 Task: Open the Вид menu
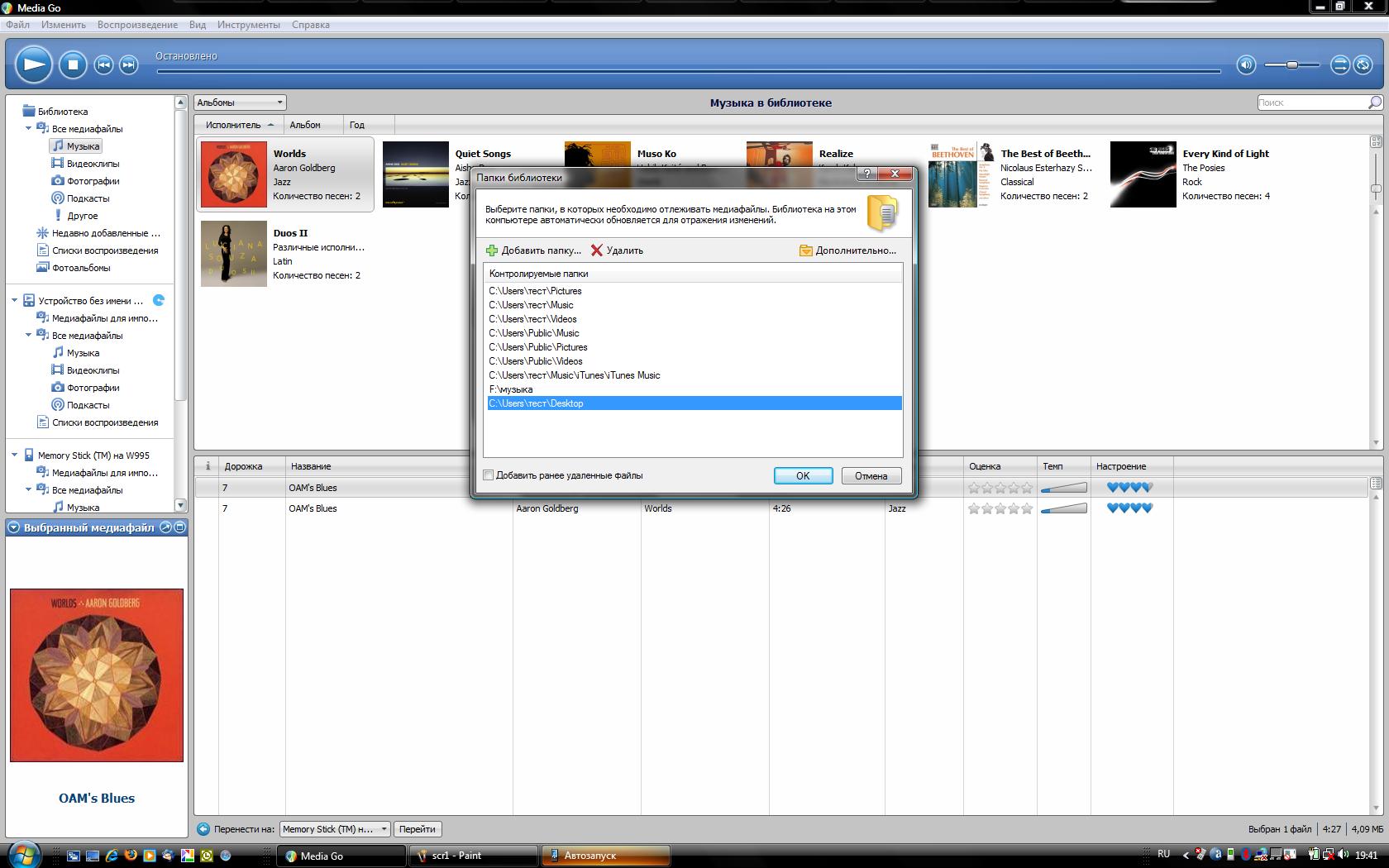point(198,25)
